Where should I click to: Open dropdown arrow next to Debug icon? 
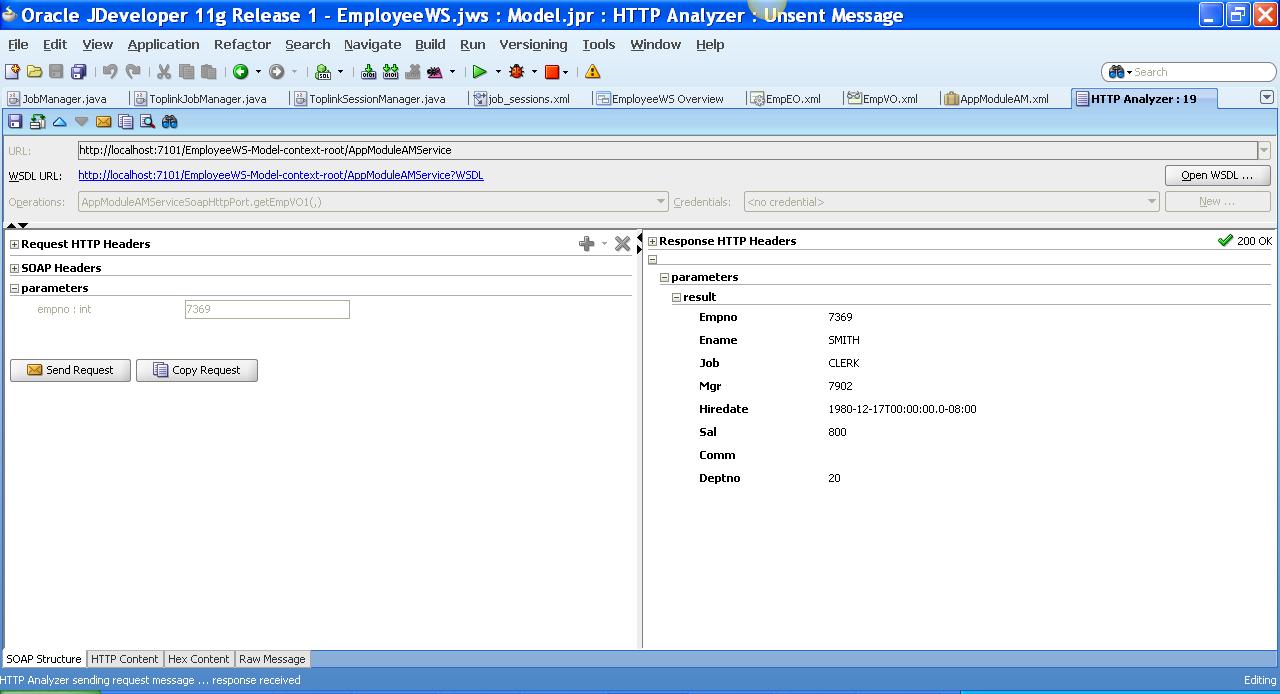tap(534, 72)
